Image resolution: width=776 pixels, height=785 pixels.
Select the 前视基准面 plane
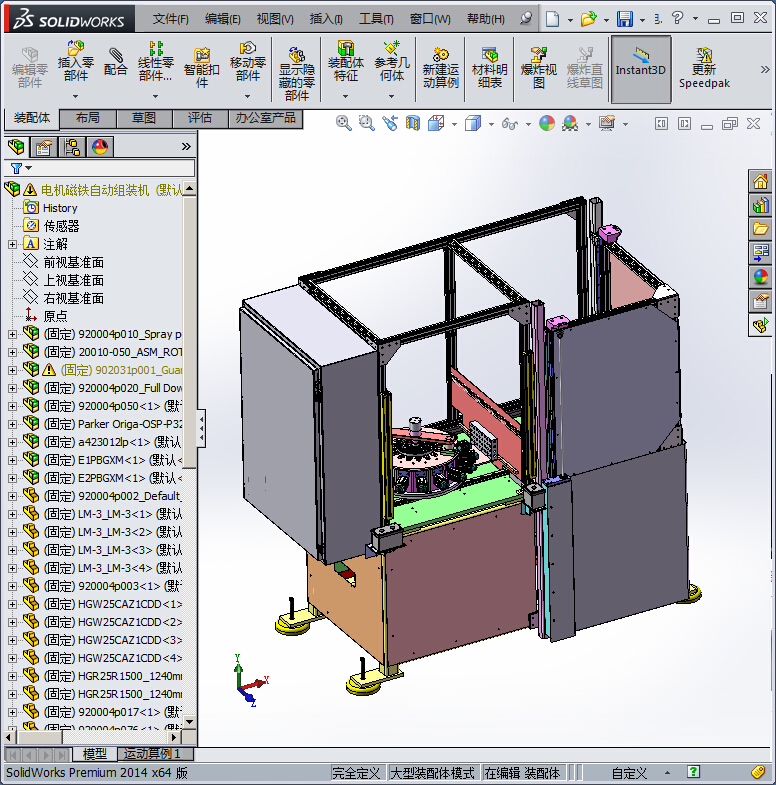click(73, 262)
